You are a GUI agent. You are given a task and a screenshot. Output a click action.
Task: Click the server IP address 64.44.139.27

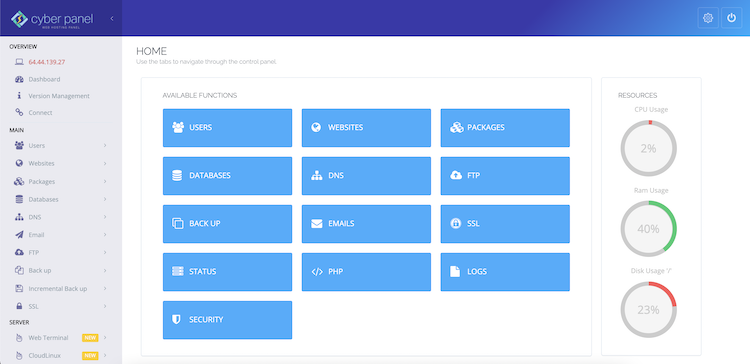(47, 62)
